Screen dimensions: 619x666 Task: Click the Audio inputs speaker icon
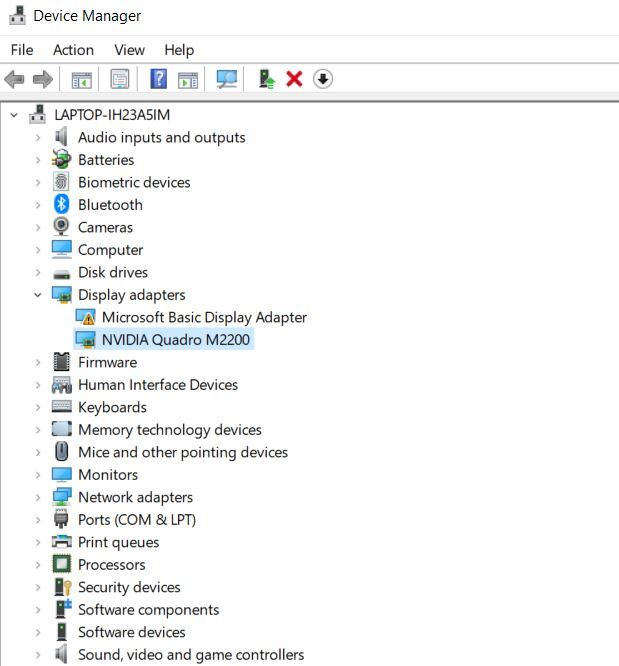tap(62, 137)
